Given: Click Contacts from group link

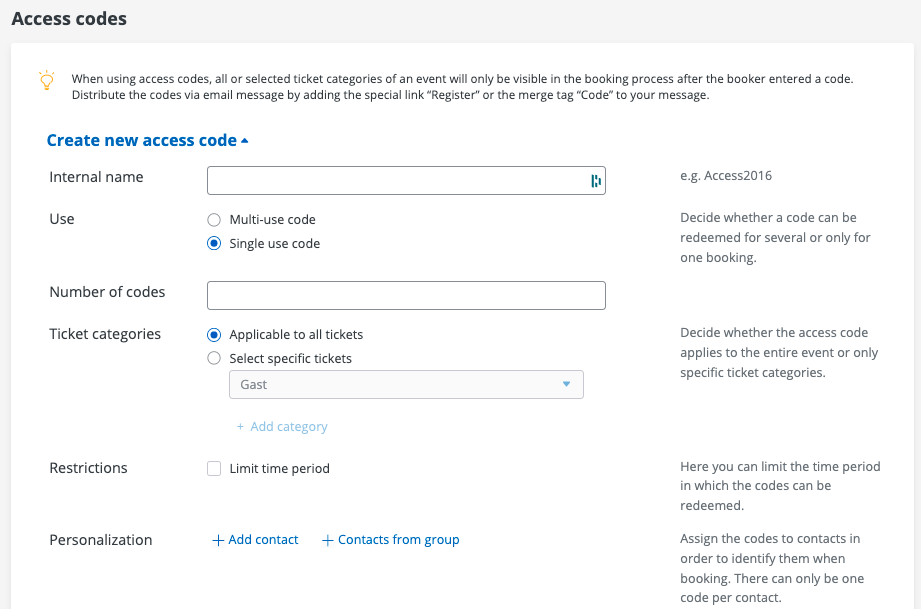Looking at the screenshot, I should [398, 540].
